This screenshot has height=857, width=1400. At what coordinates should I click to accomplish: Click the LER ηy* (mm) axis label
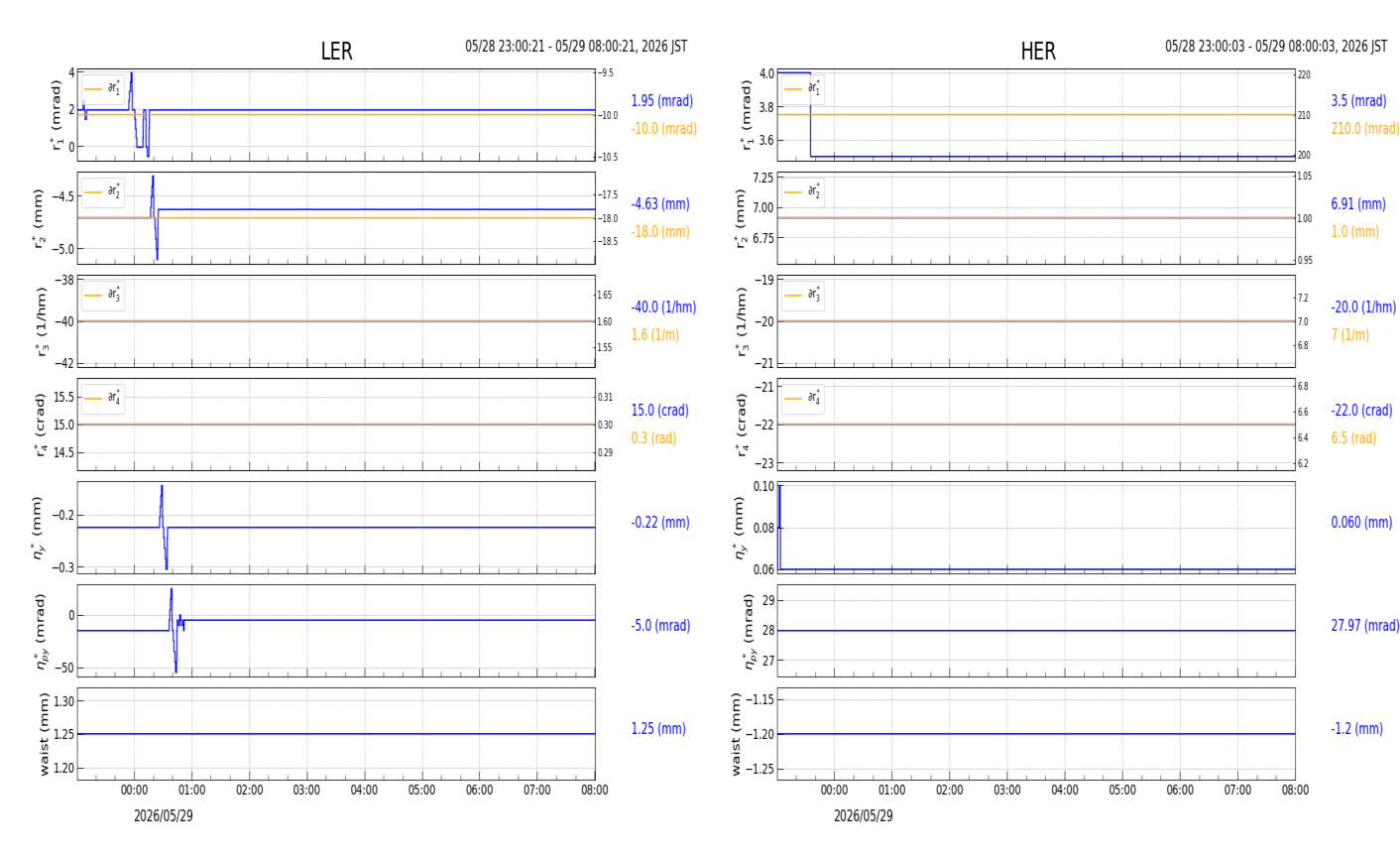[40, 528]
